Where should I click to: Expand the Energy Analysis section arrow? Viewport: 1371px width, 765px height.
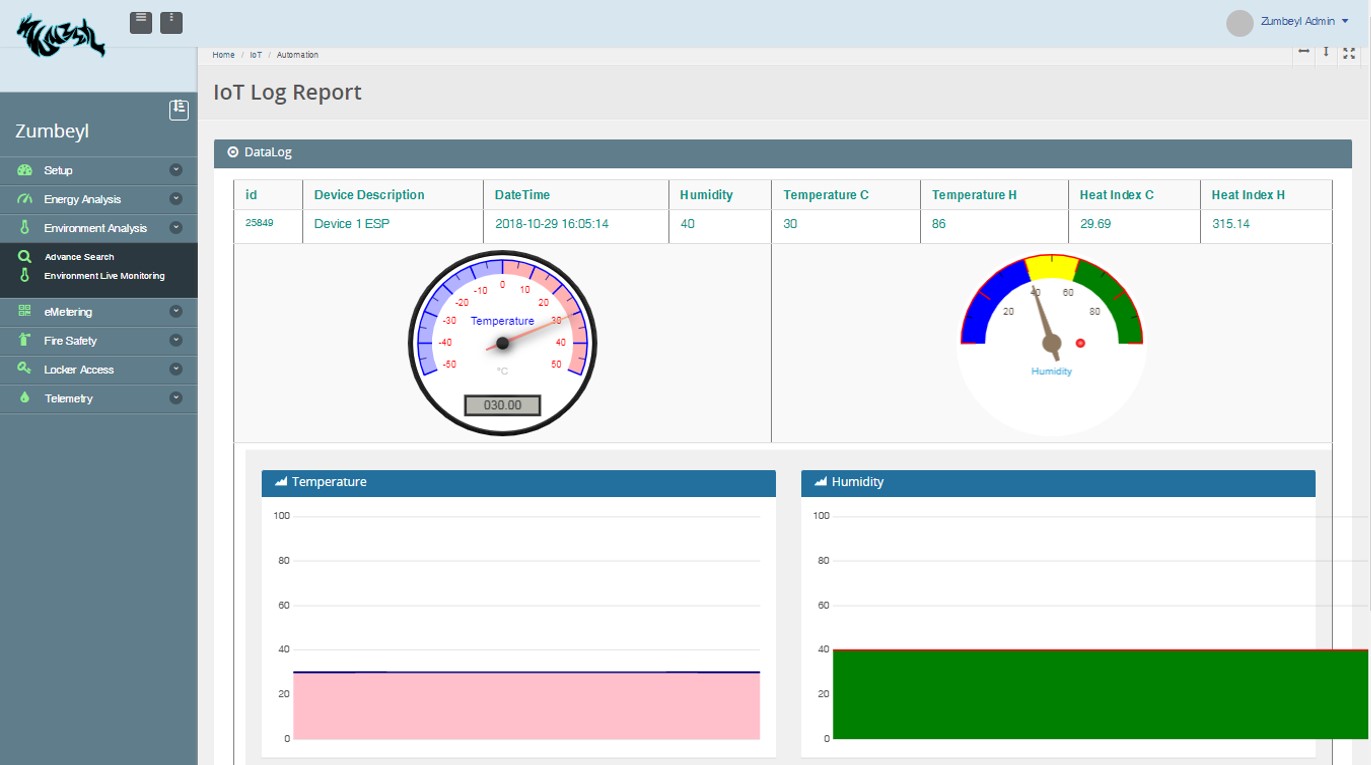click(176, 200)
